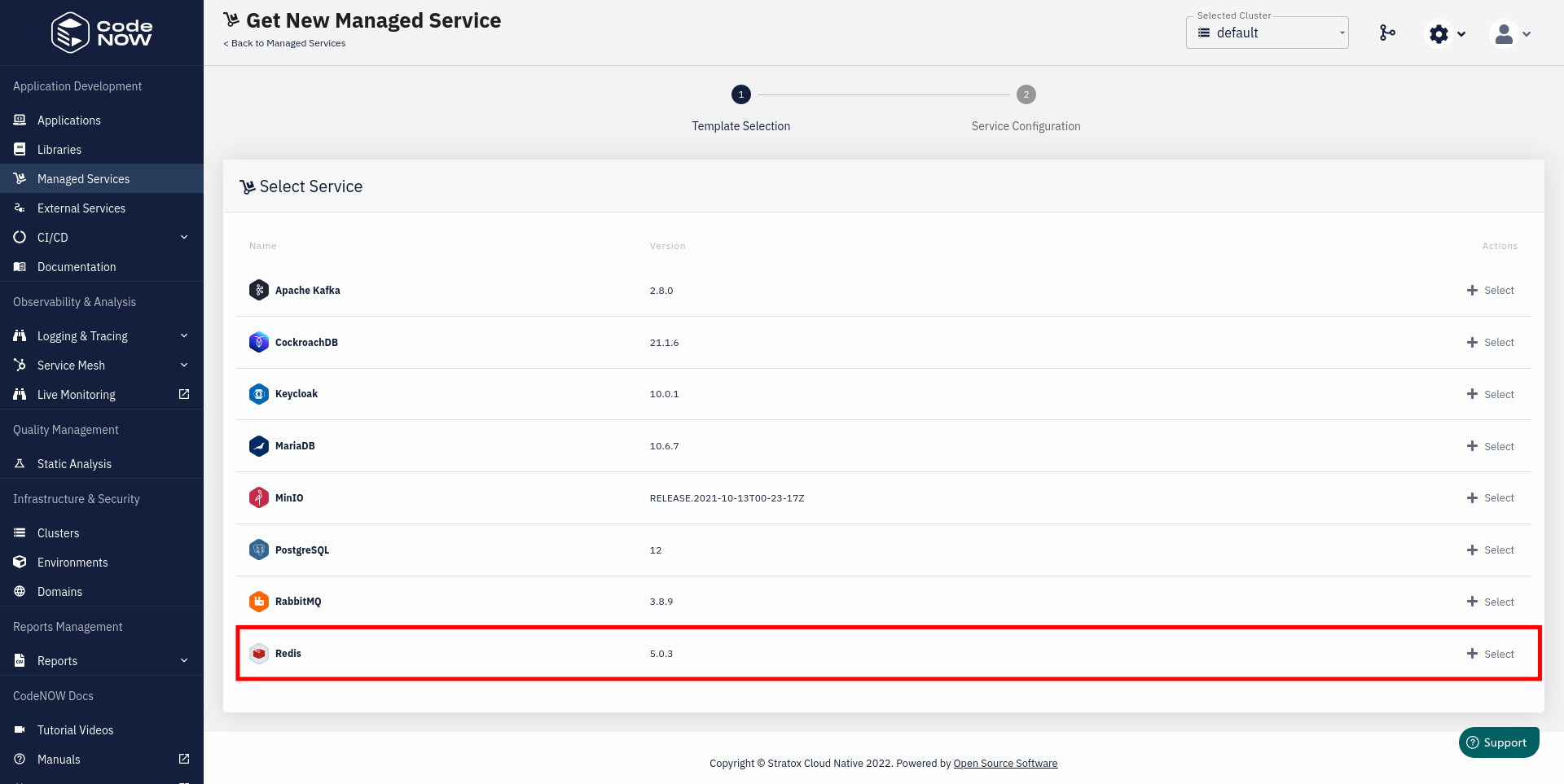Click the Live Monitoring external link icon

(184, 394)
